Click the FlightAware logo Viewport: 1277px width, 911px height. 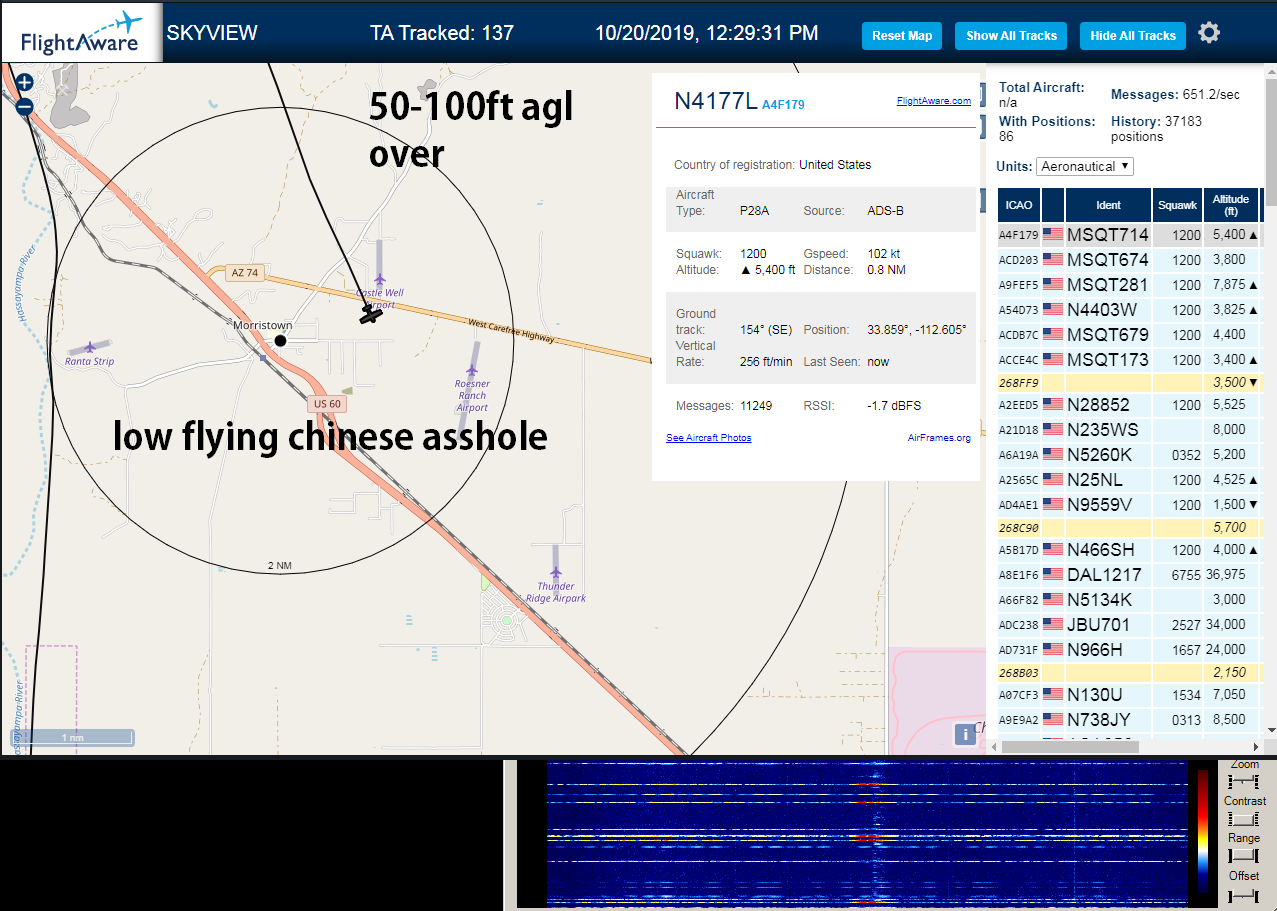[82, 33]
